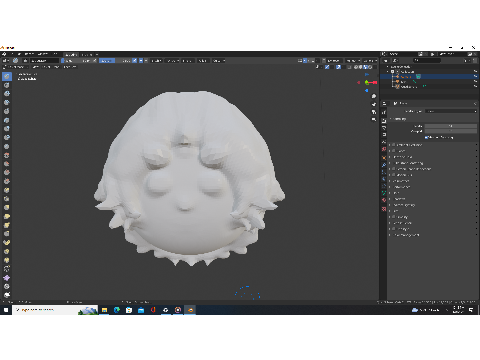Open the orange Object properties tab

tap(384, 158)
